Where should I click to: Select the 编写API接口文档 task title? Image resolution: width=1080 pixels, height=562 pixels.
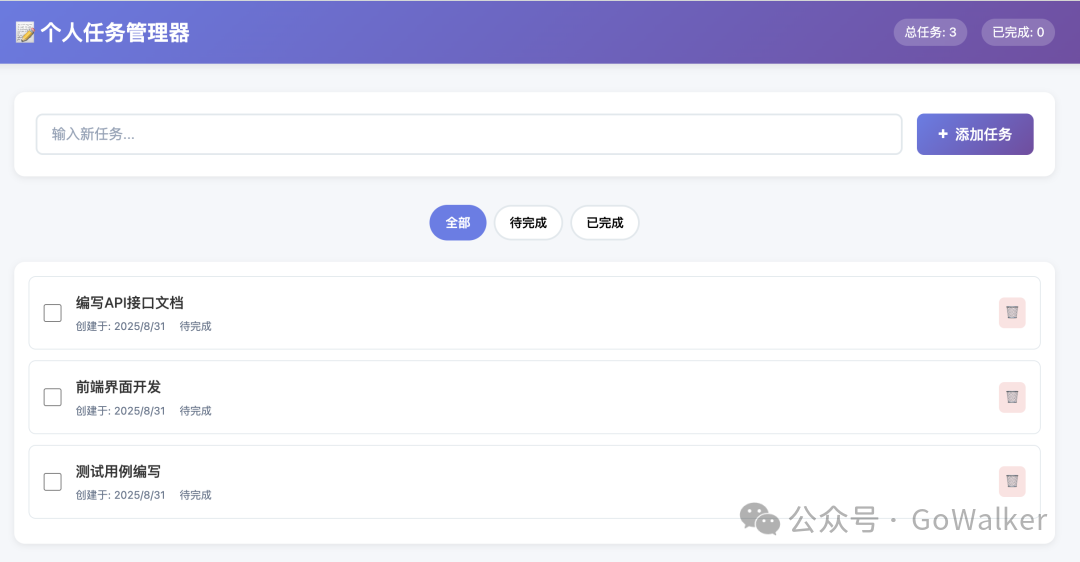point(129,303)
